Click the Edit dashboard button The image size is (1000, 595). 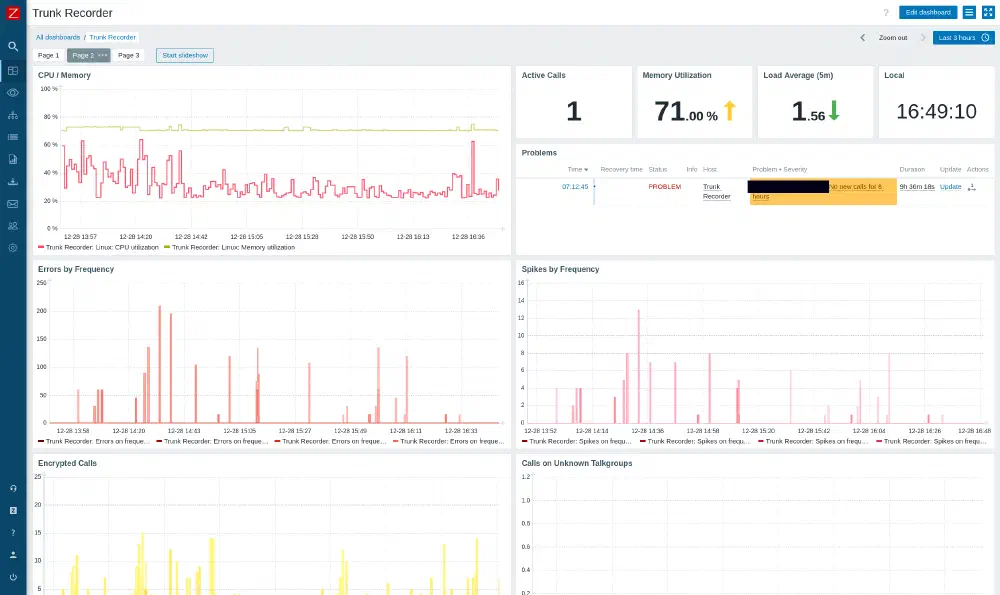(x=928, y=12)
